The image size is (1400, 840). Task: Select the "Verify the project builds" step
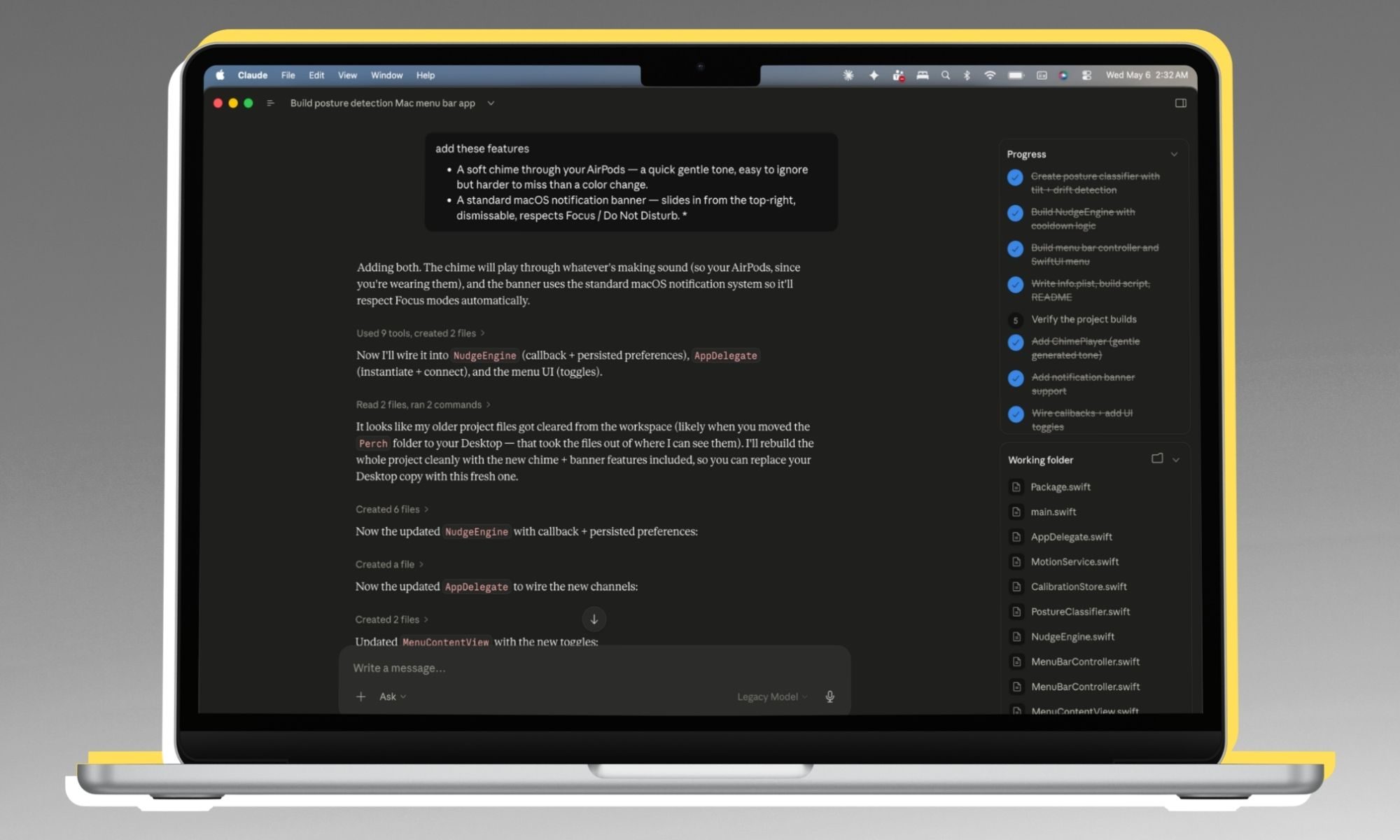(x=1084, y=319)
